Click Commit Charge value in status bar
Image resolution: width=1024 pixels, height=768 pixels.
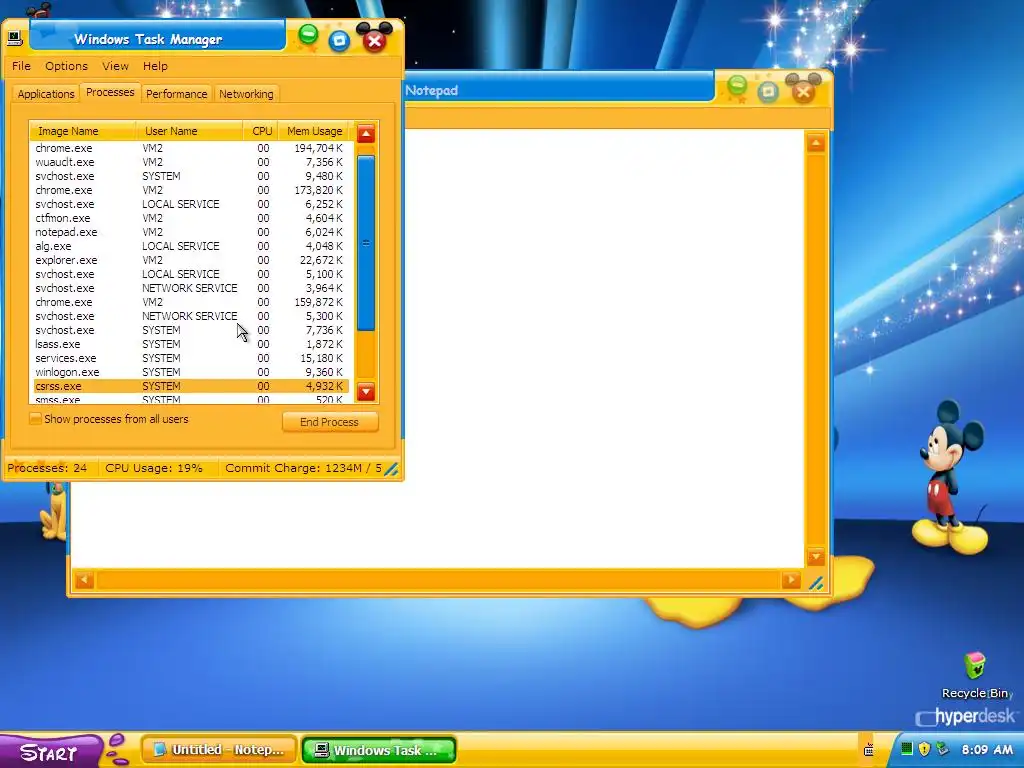click(x=303, y=468)
